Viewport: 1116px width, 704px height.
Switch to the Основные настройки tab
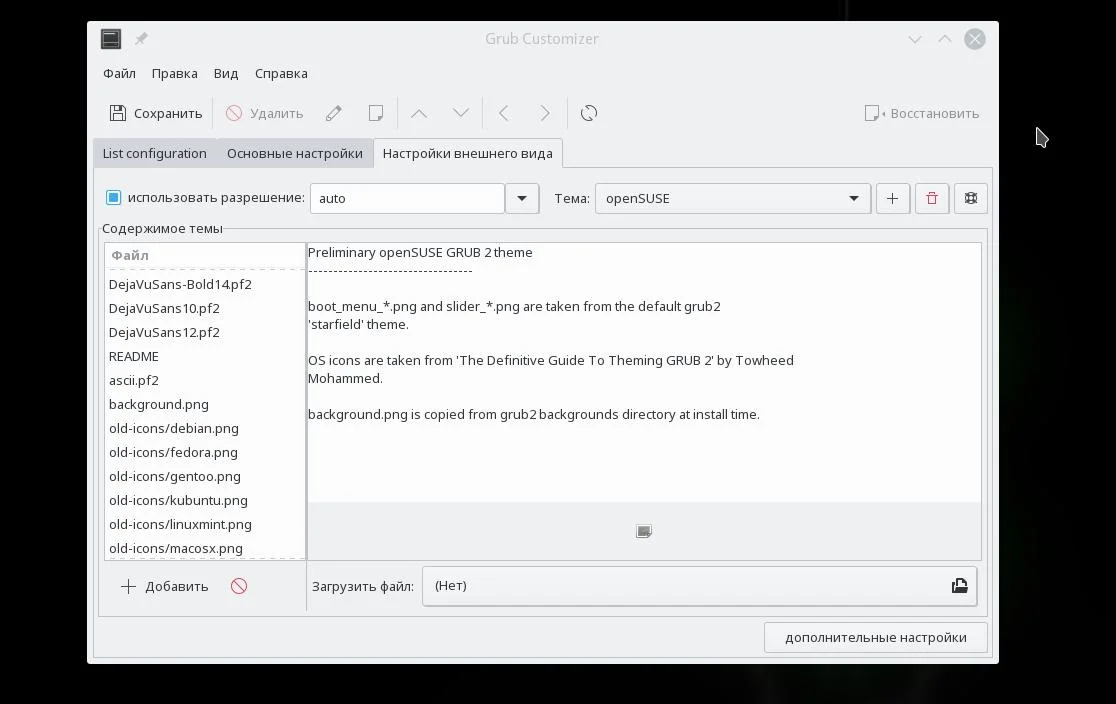click(x=295, y=154)
